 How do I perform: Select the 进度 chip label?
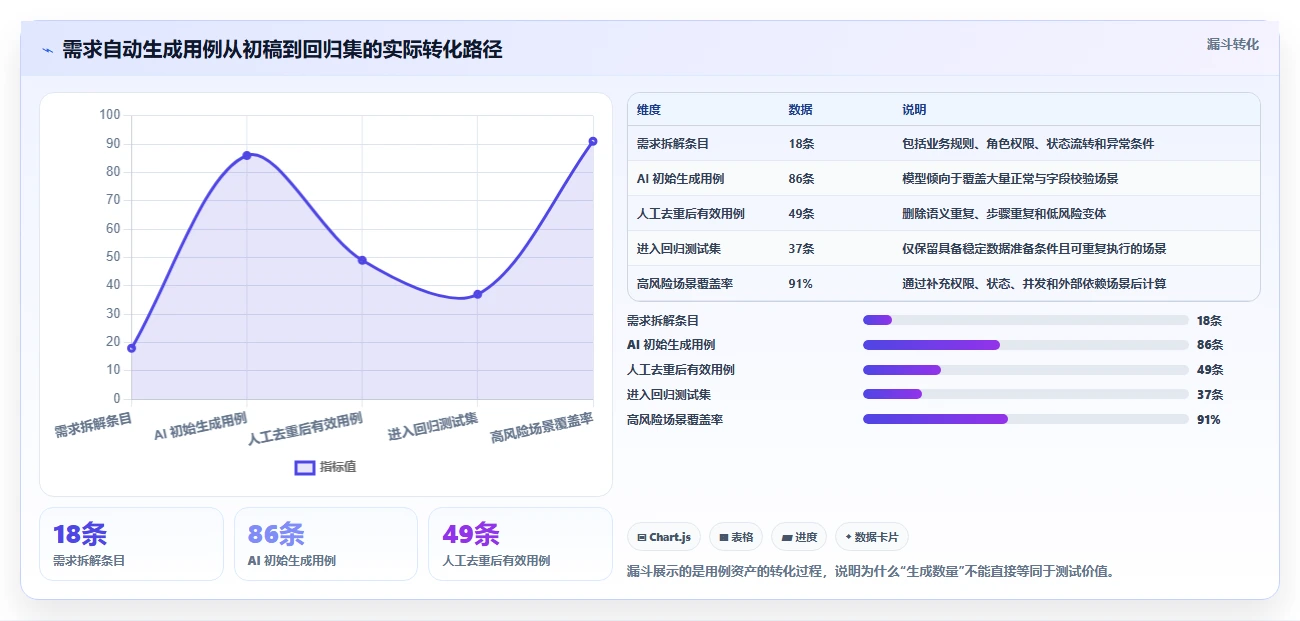[806, 538]
